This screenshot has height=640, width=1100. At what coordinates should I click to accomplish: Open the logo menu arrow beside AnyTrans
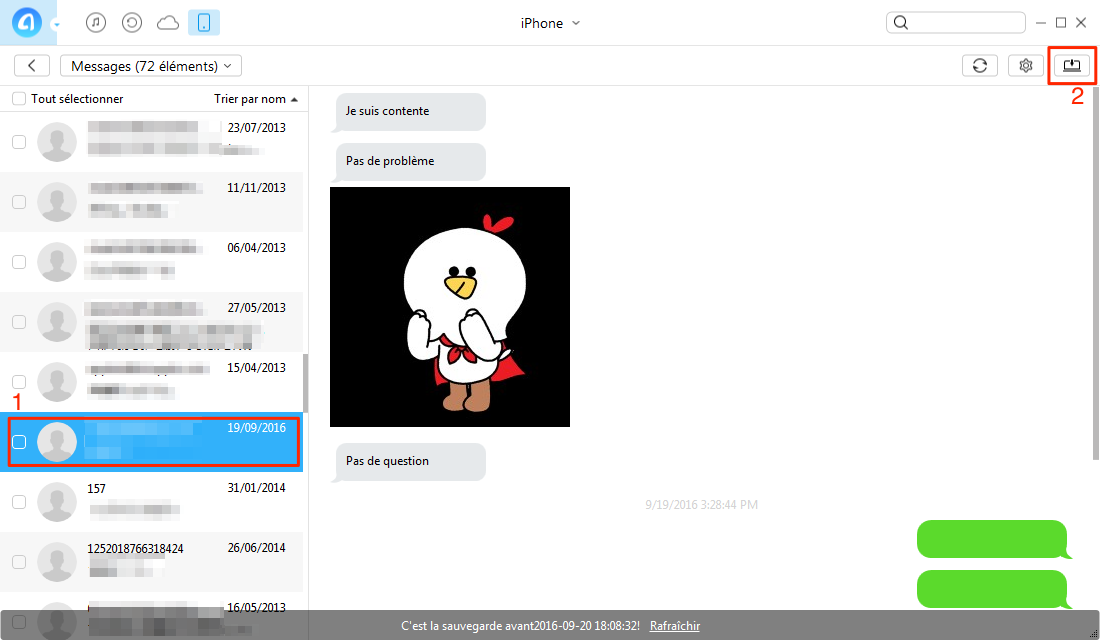click(x=56, y=25)
